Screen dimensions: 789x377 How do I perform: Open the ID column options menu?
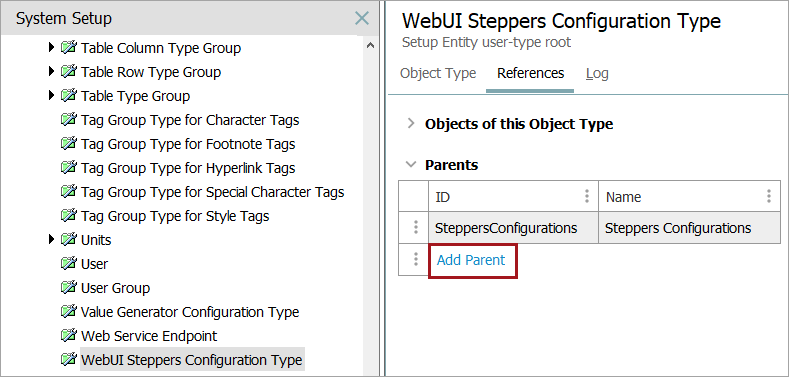tap(587, 196)
